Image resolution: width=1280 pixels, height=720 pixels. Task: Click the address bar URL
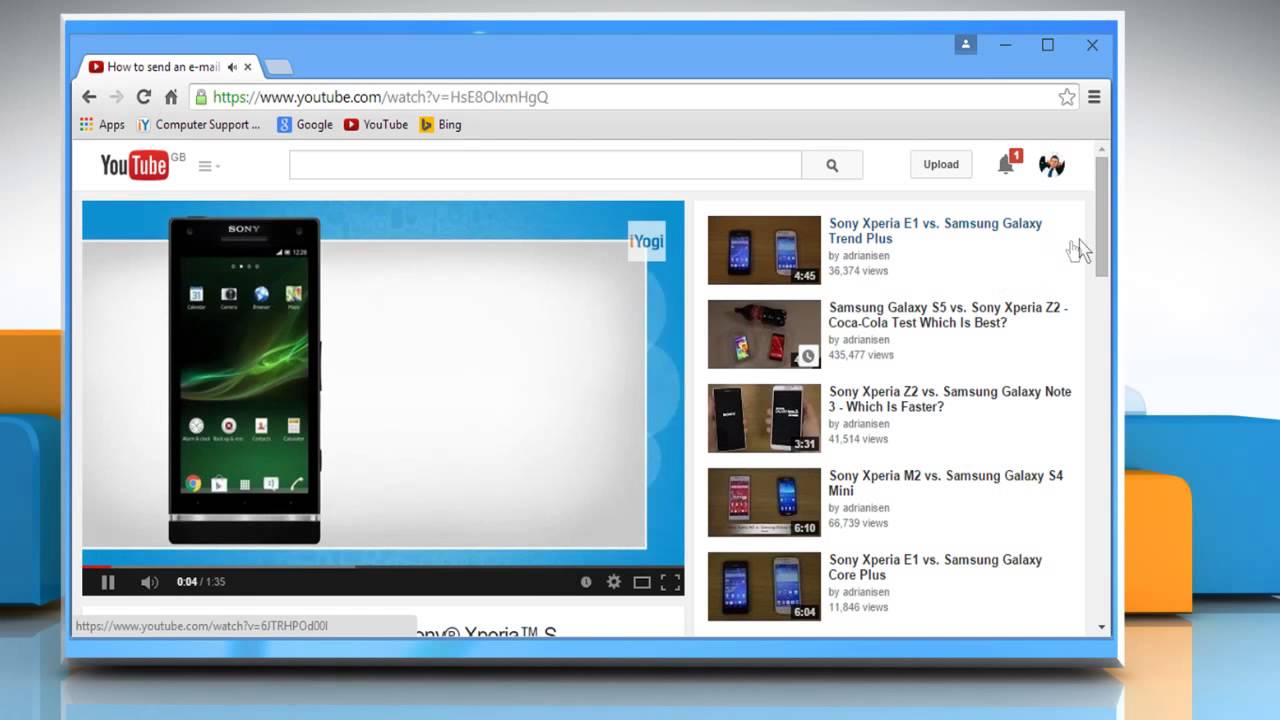(x=381, y=97)
